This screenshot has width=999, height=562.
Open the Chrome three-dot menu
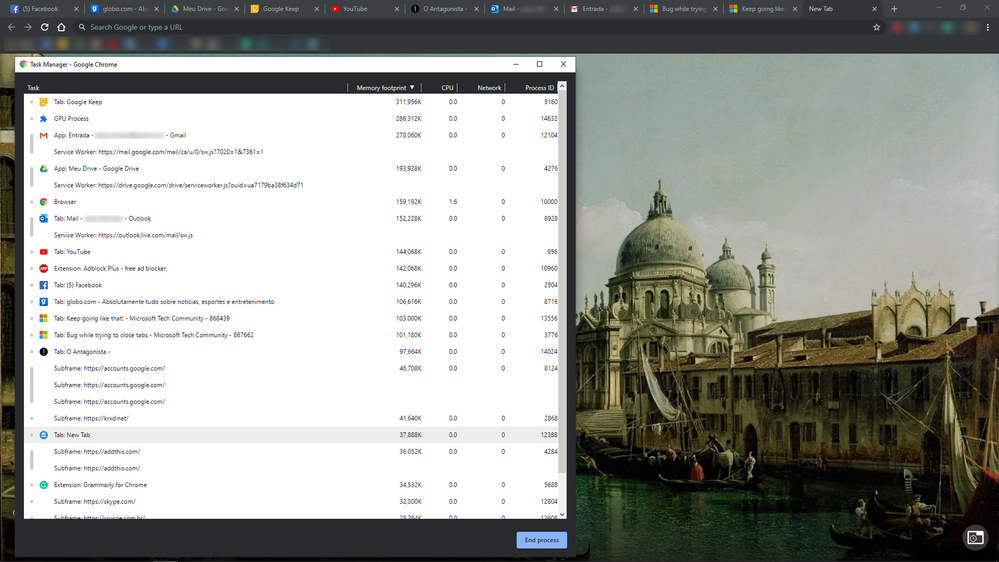(988, 27)
